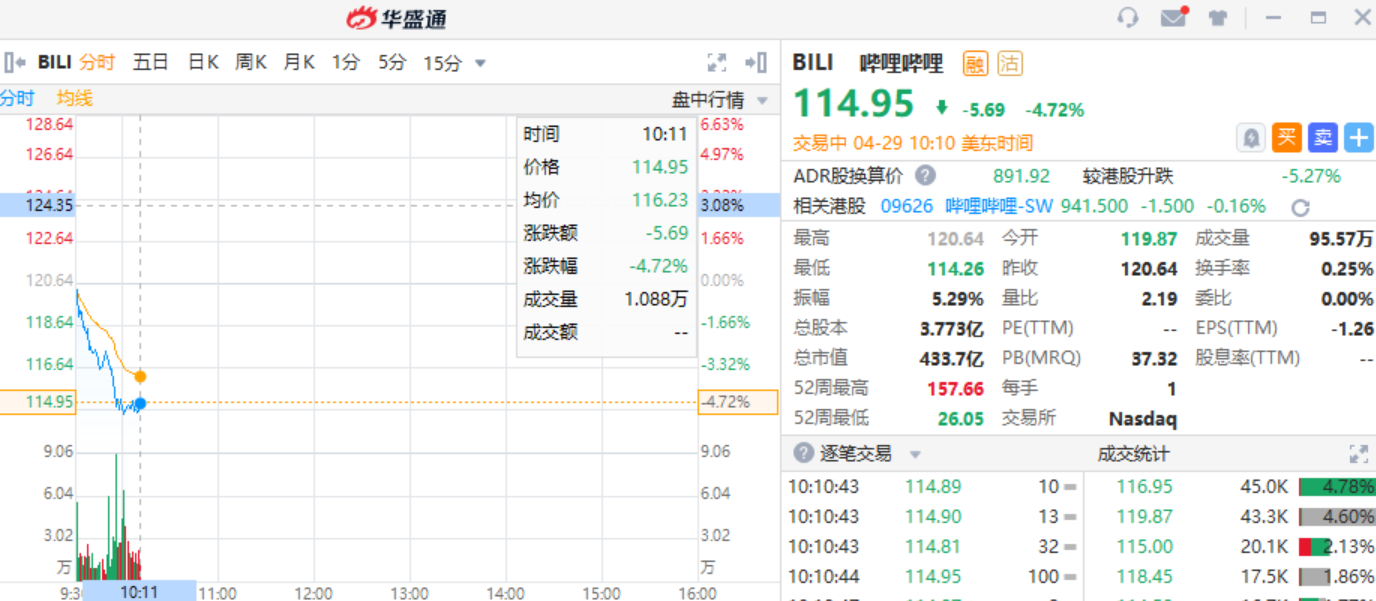Screen dimensions: 1376x601
Task: Add BILI to watchlist plus icon
Action: [1359, 138]
